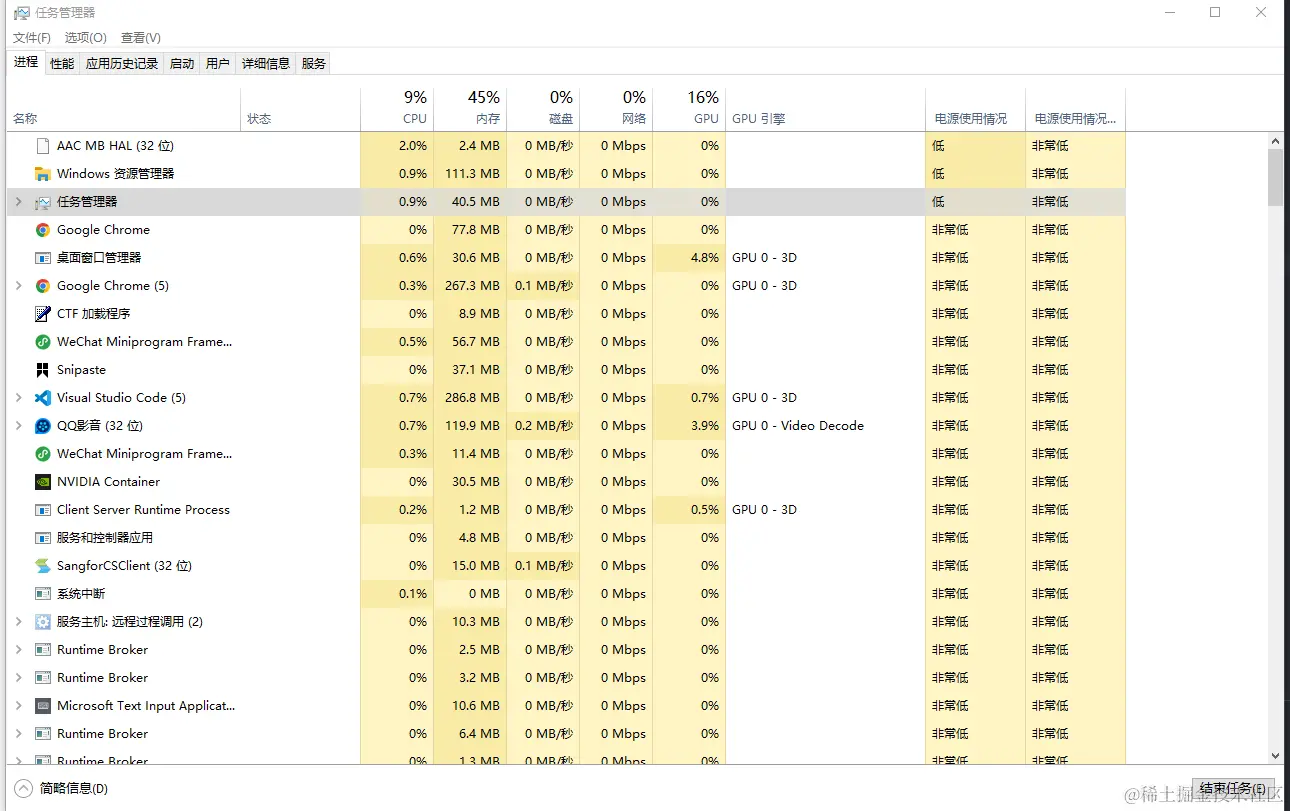Click the SangforCSClient process icon
1290x811 pixels.
coord(43,566)
